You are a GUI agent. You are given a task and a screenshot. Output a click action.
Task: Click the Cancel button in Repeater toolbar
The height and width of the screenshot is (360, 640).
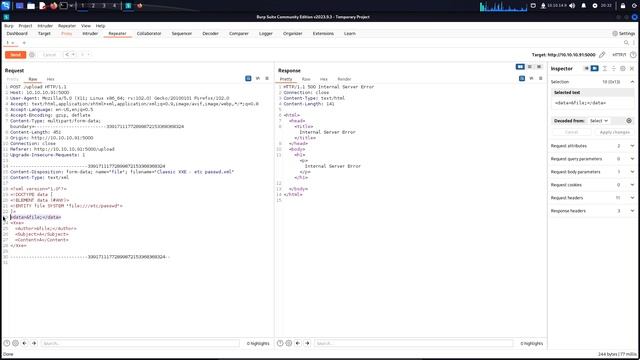49,55
